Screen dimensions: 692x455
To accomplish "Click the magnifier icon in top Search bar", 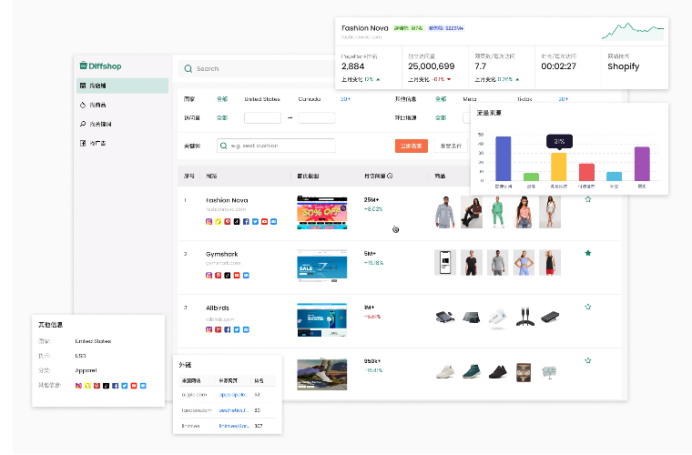I will coord(188,69).
